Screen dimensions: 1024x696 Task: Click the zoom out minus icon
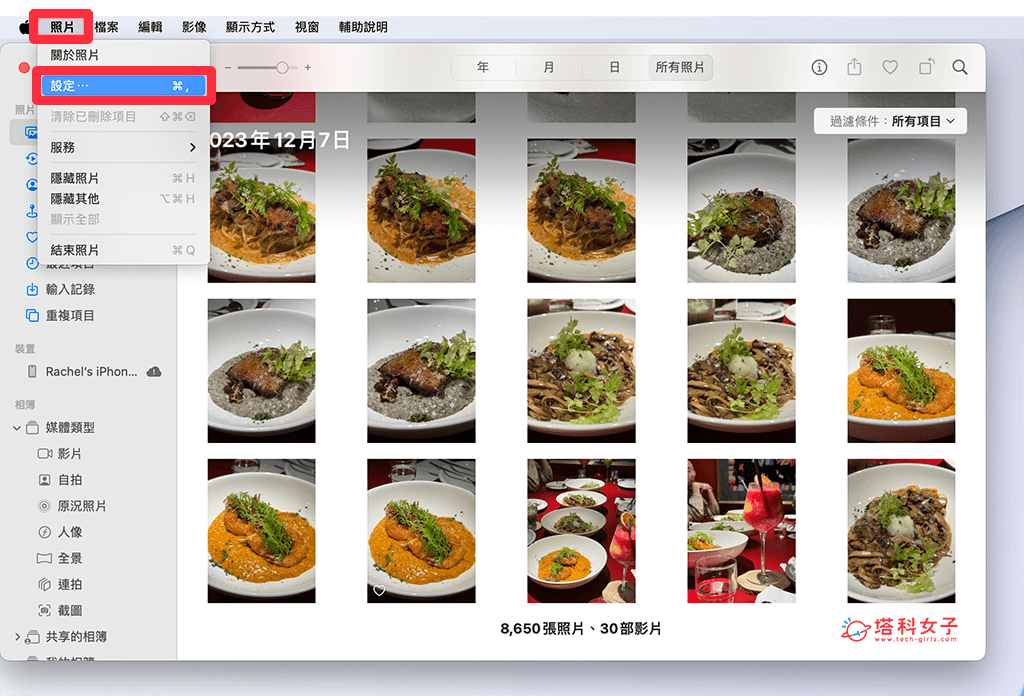coord(228,67)
